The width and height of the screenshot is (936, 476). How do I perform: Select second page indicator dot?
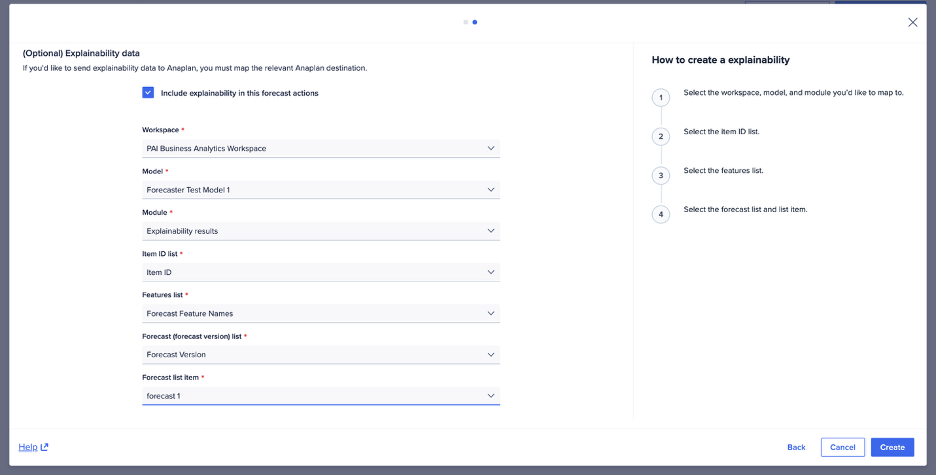[475, 22]
